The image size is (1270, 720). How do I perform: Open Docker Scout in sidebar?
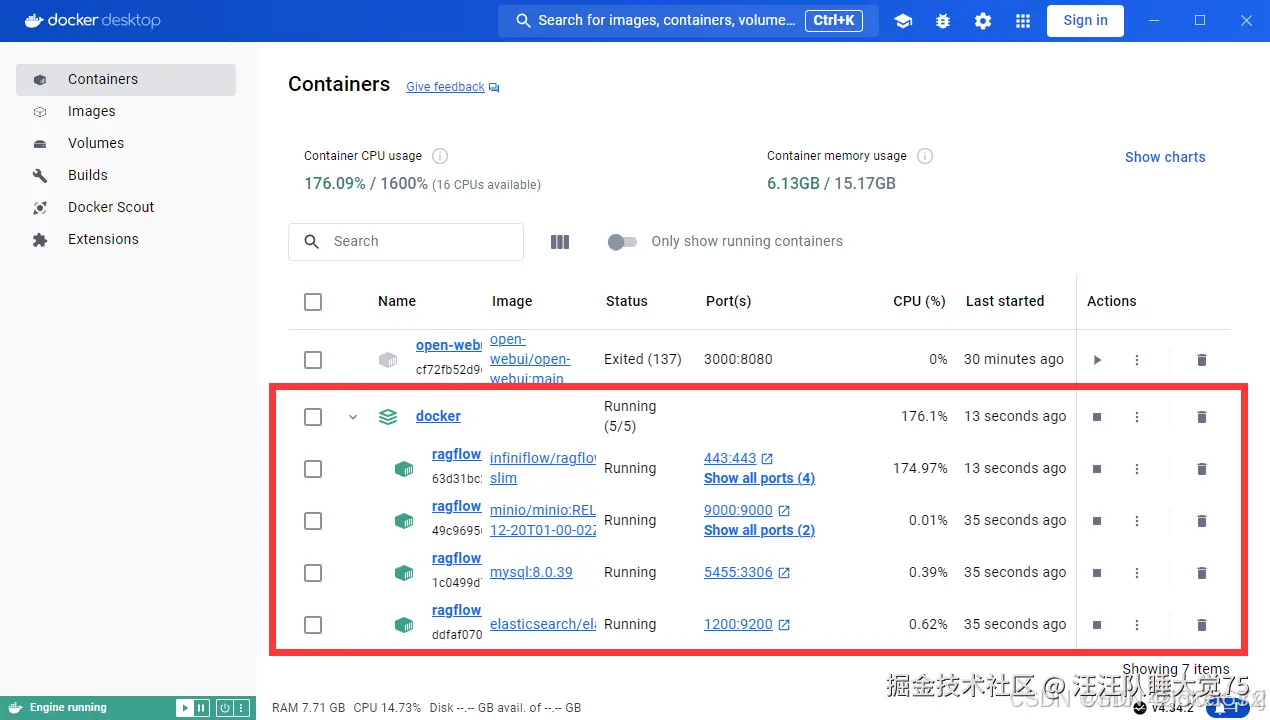(x=126, y=208)
